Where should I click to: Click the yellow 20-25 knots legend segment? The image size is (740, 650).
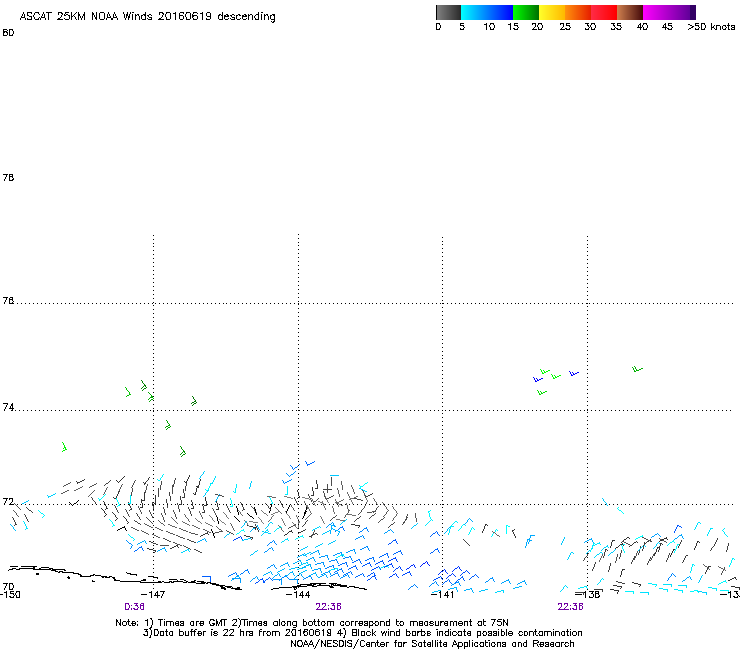[x=552, y=12]
